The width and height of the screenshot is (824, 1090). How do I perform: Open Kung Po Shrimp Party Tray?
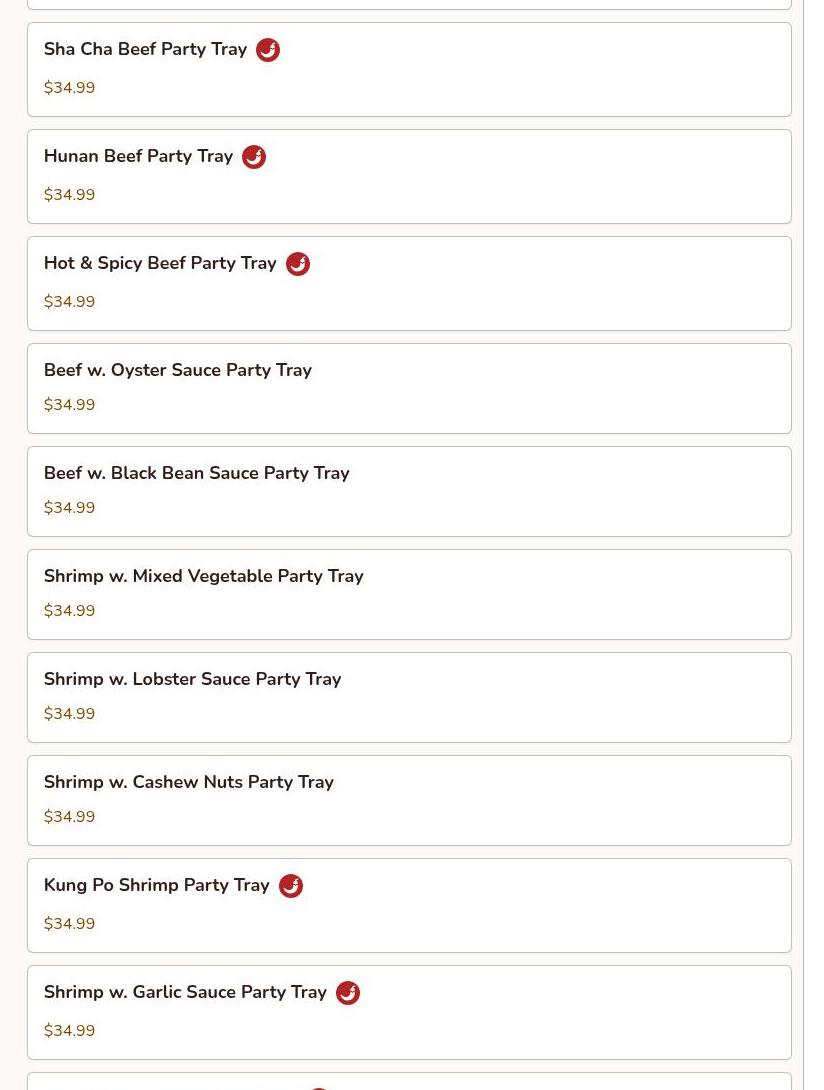click(157, 886)
